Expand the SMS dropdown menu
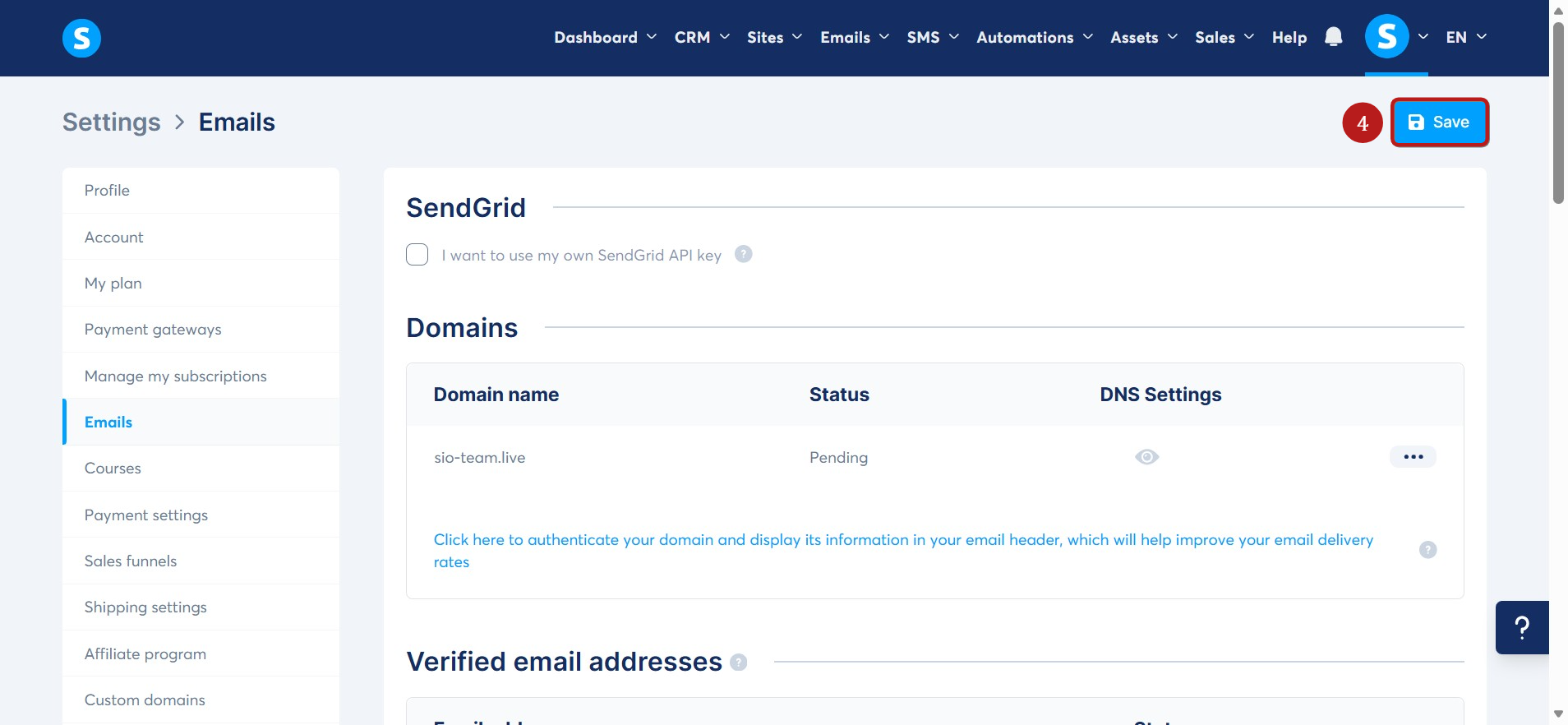This screenshot has height=725, width=1568. coord(933,37)
